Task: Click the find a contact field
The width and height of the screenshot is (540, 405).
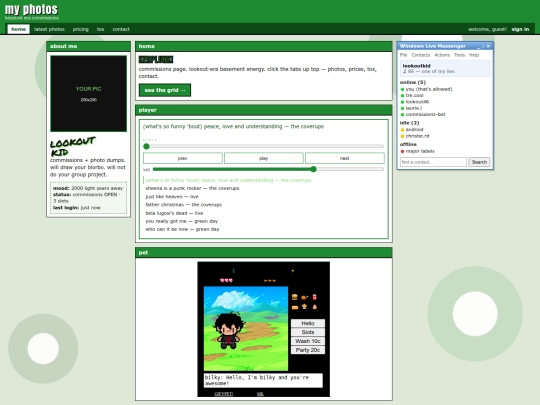Action: pyautogui.click(x=433, y=162)
